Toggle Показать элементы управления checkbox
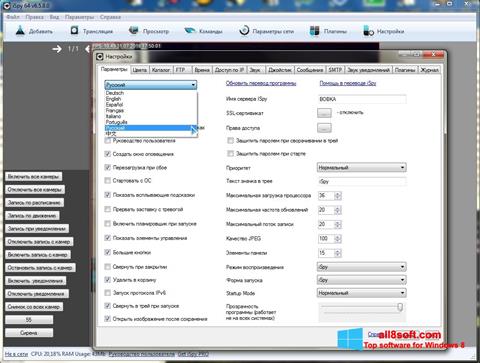Screen dimensions: 480x363 [107, 238]
